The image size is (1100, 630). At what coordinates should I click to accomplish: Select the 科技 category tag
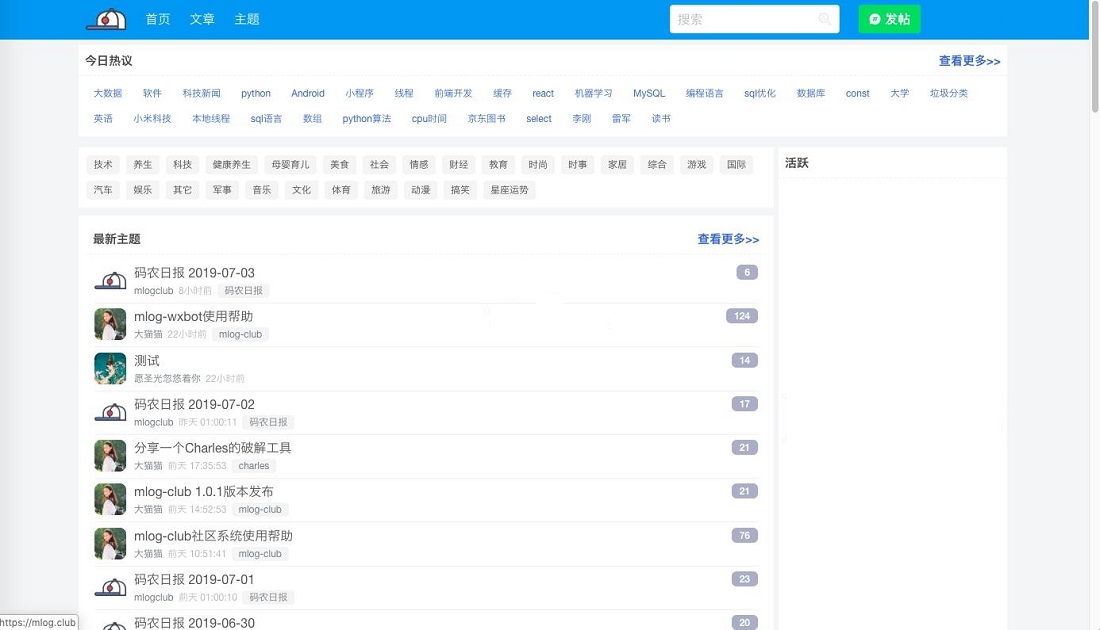[181, 164]
